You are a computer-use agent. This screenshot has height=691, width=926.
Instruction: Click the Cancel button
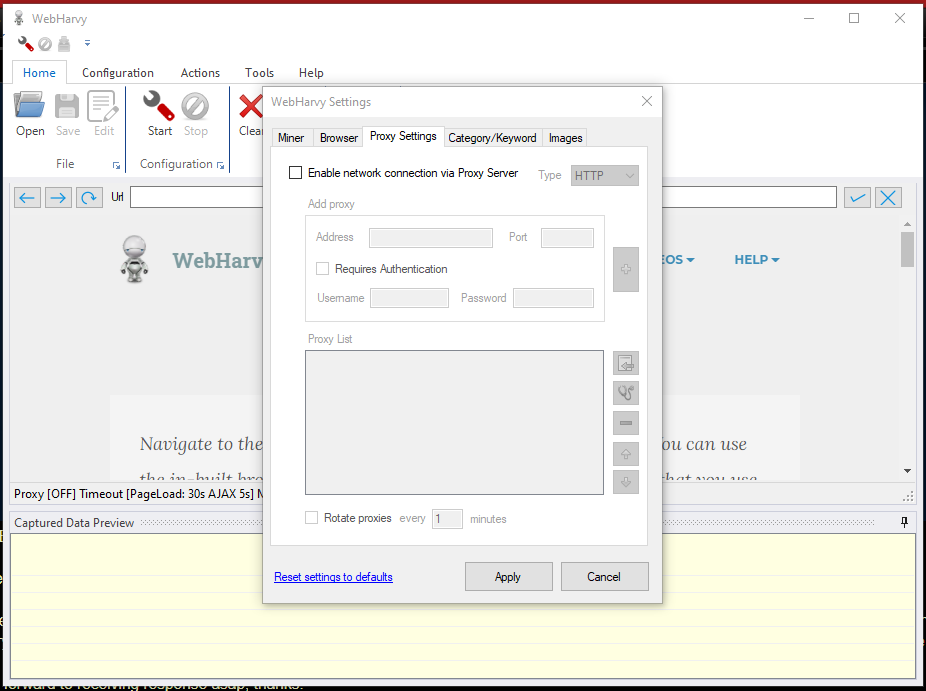coord(604,576)
